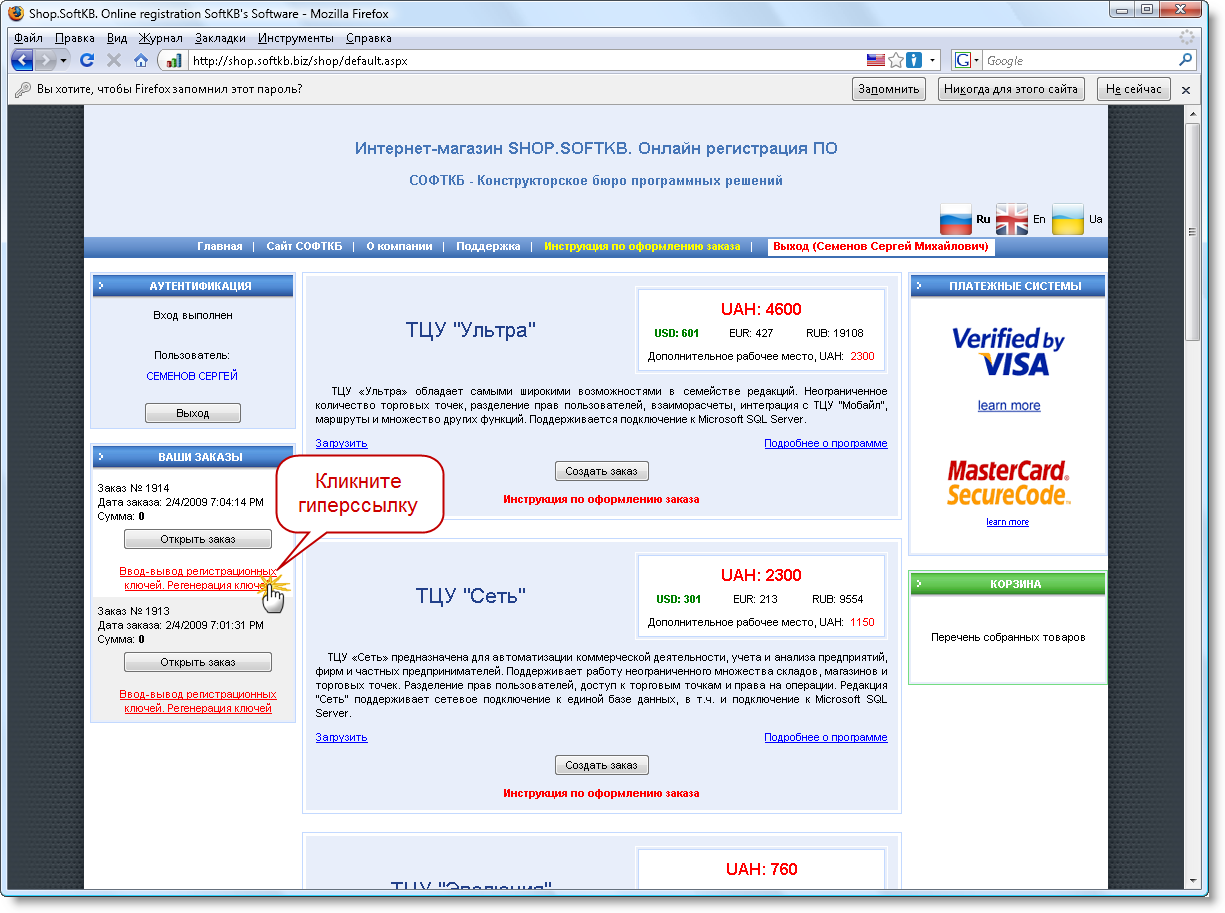The image size is (1225, 913).
Task: Expand the address bar URL dropdown
Action: pyautogui.click(x=933, y=60)
